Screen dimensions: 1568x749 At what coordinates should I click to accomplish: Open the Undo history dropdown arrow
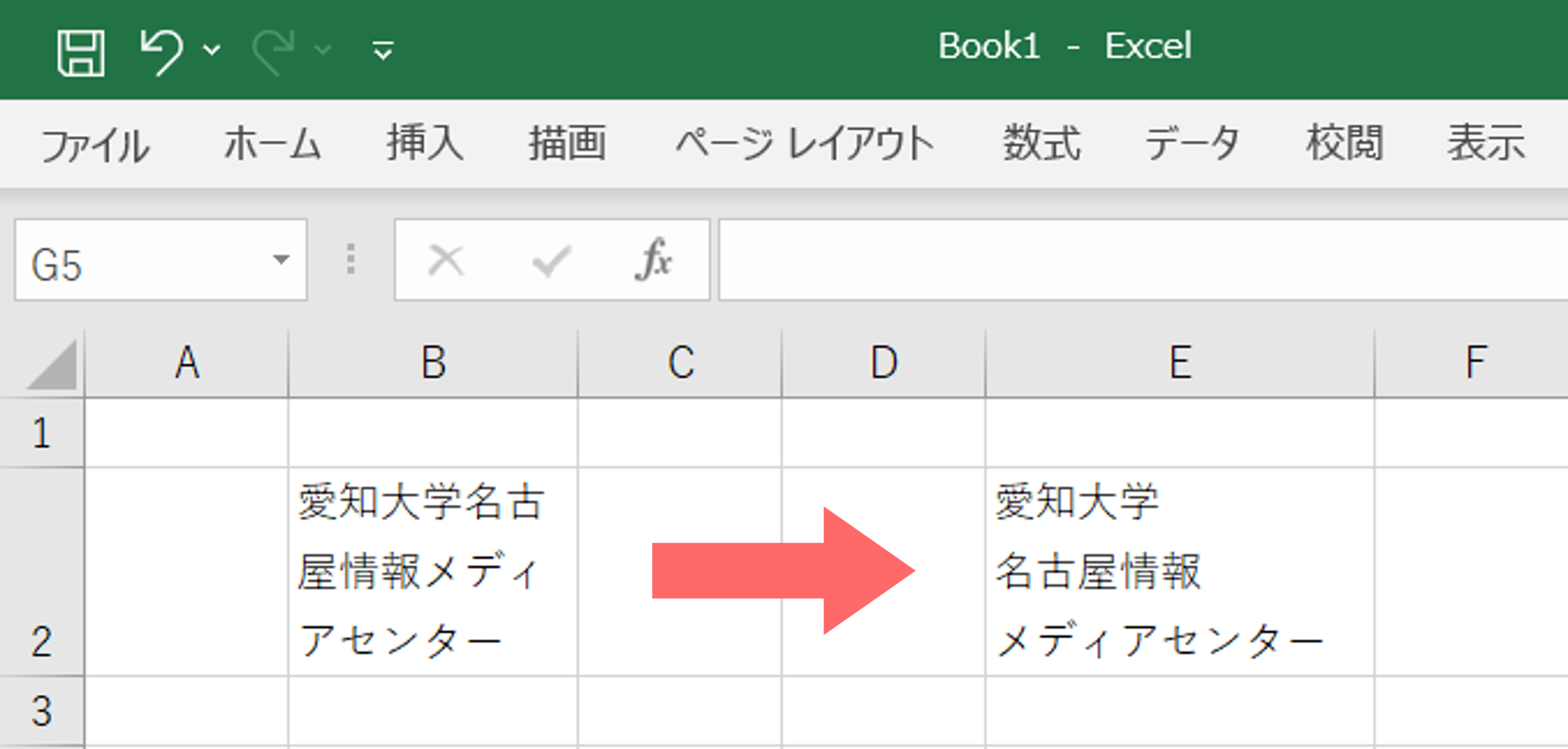click(212, 50)
